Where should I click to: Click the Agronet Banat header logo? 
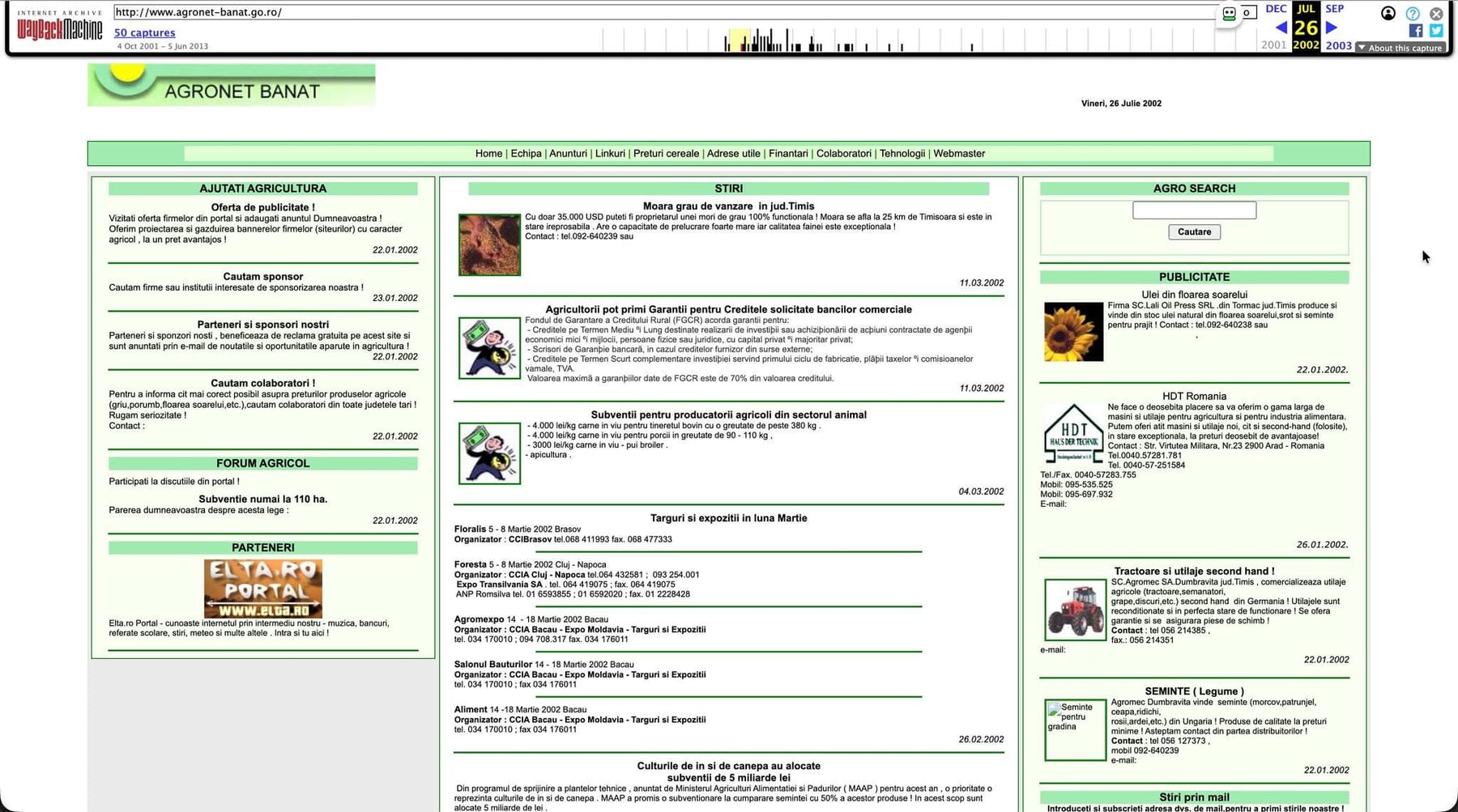point(232,85)
